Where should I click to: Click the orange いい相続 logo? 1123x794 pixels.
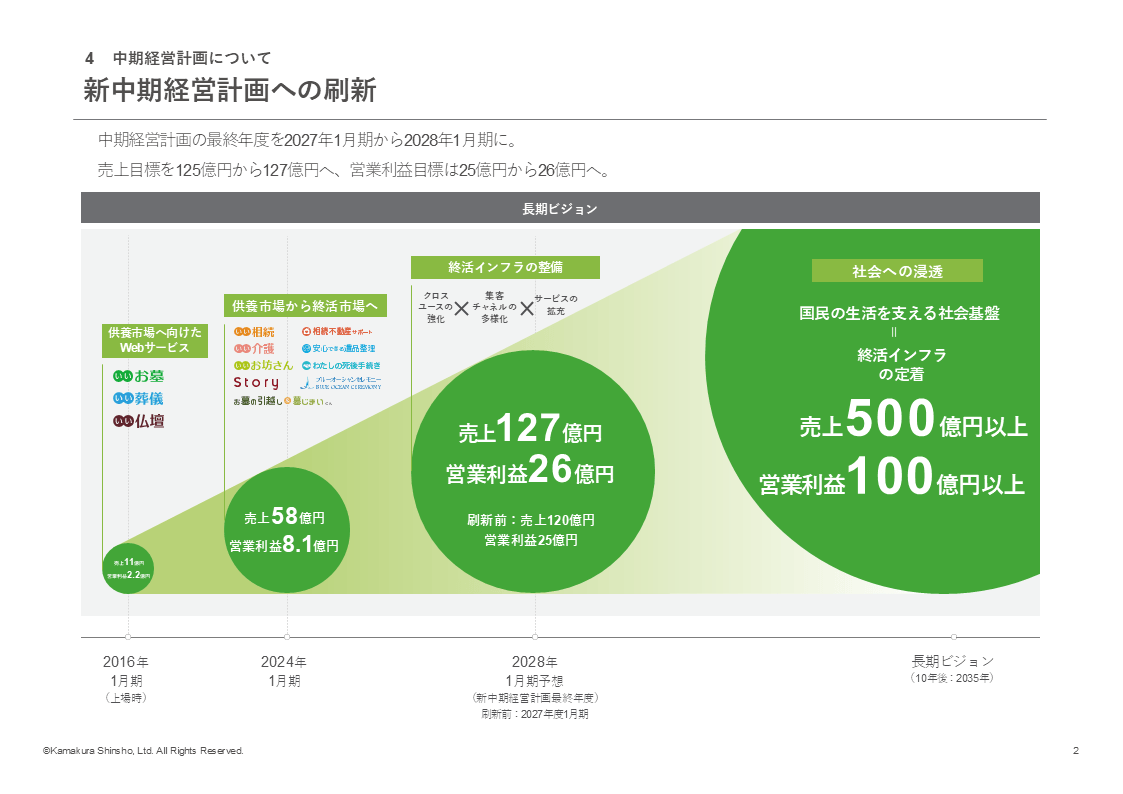254,331
